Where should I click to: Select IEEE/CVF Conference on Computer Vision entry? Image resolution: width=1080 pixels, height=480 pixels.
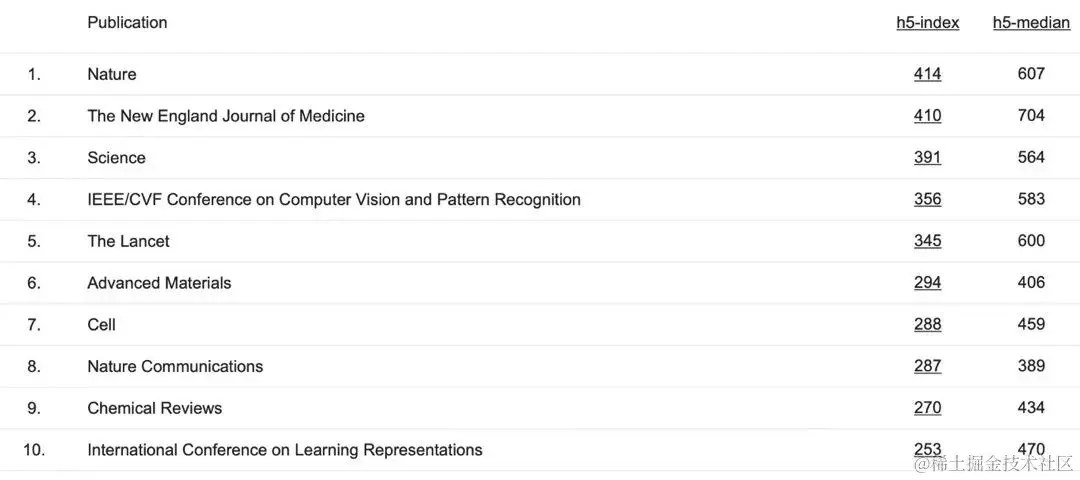[334, 200]
